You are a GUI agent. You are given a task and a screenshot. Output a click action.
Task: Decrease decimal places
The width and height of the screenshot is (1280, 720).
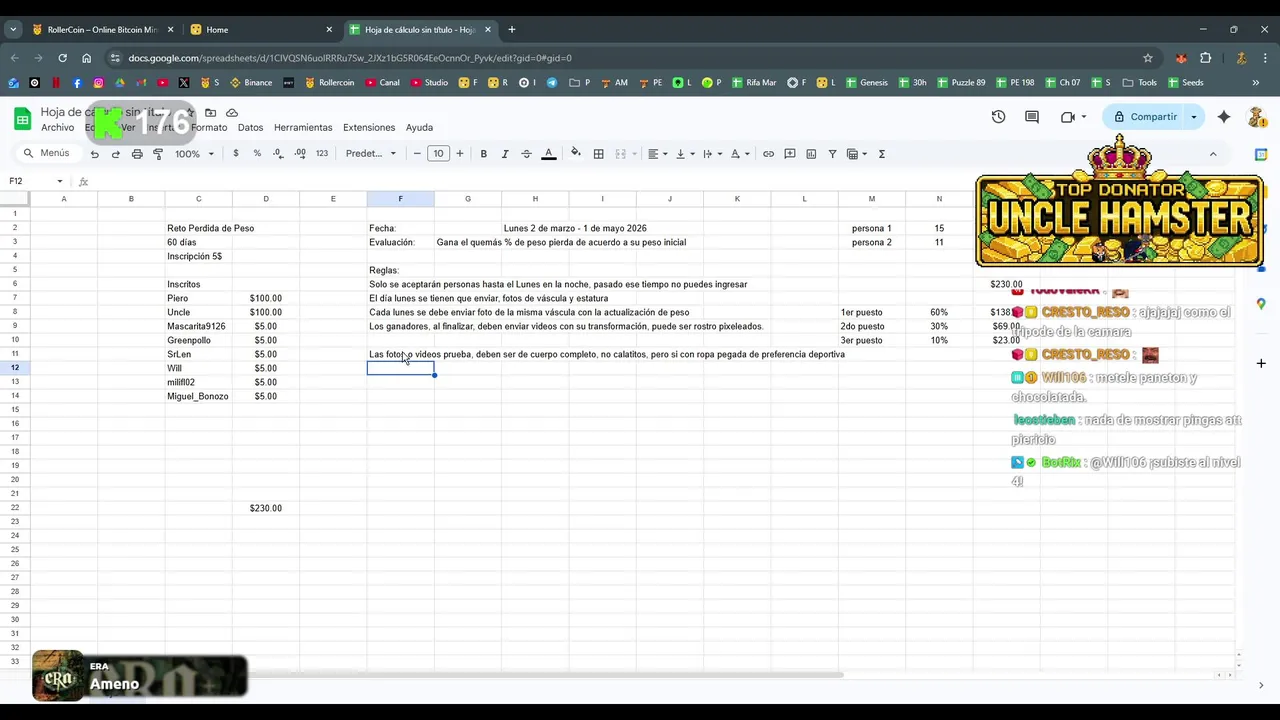pyautogui.click(x=278, y=154)
